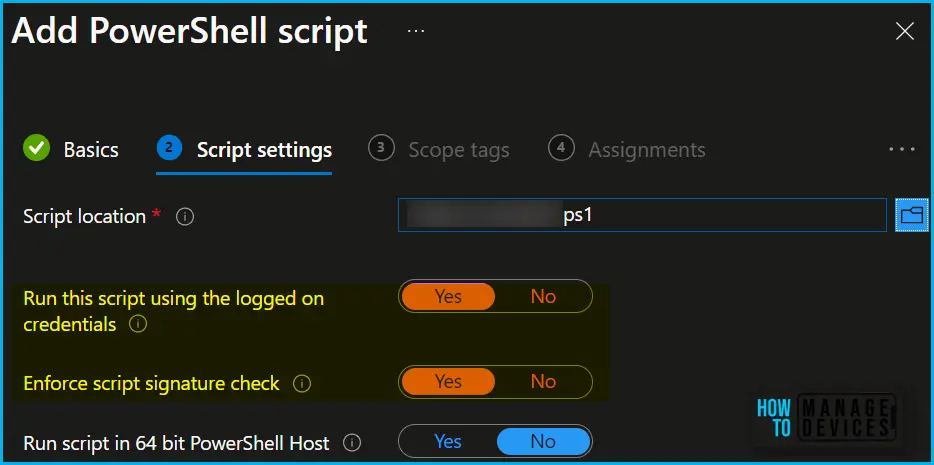
Task: Set logged on credentials option to Yes
Action: 448,296
